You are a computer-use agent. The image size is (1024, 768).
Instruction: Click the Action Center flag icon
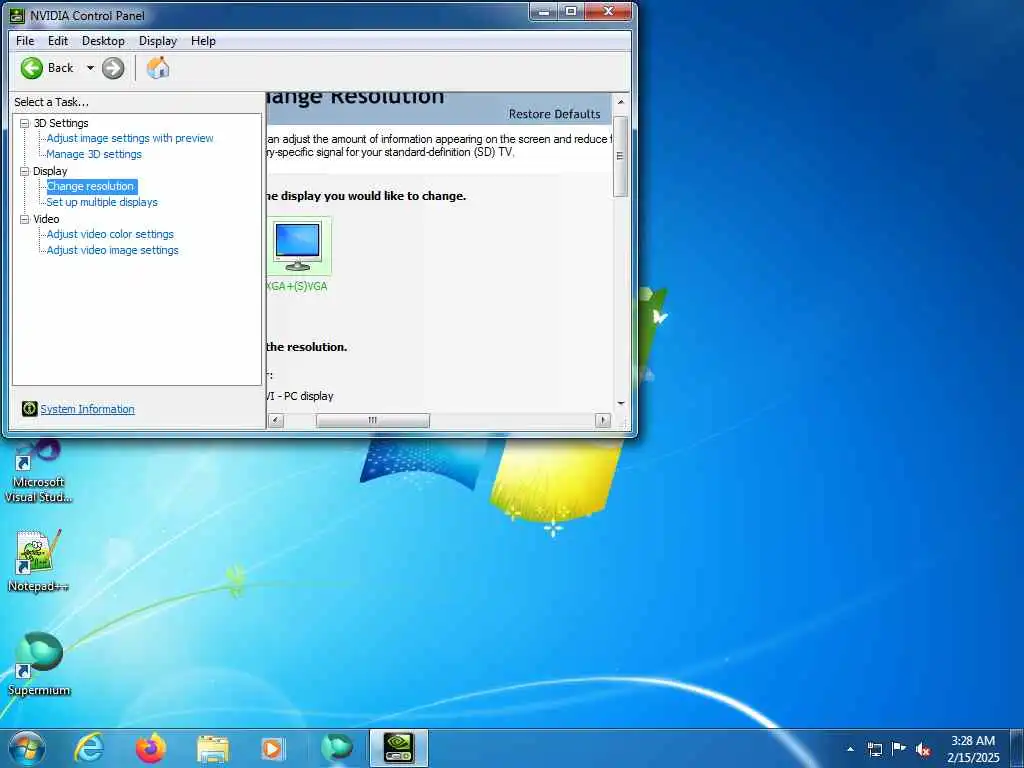pos(899,748)
